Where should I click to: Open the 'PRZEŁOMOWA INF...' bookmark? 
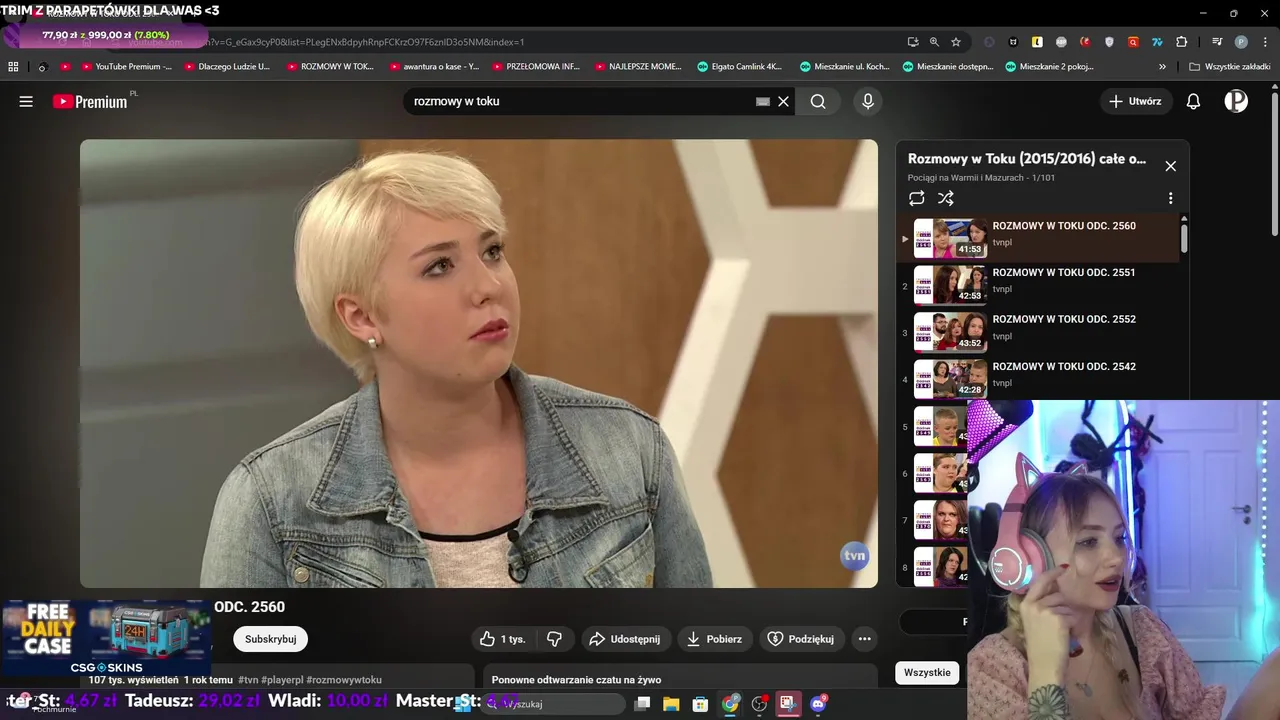[x=535, y=67]
